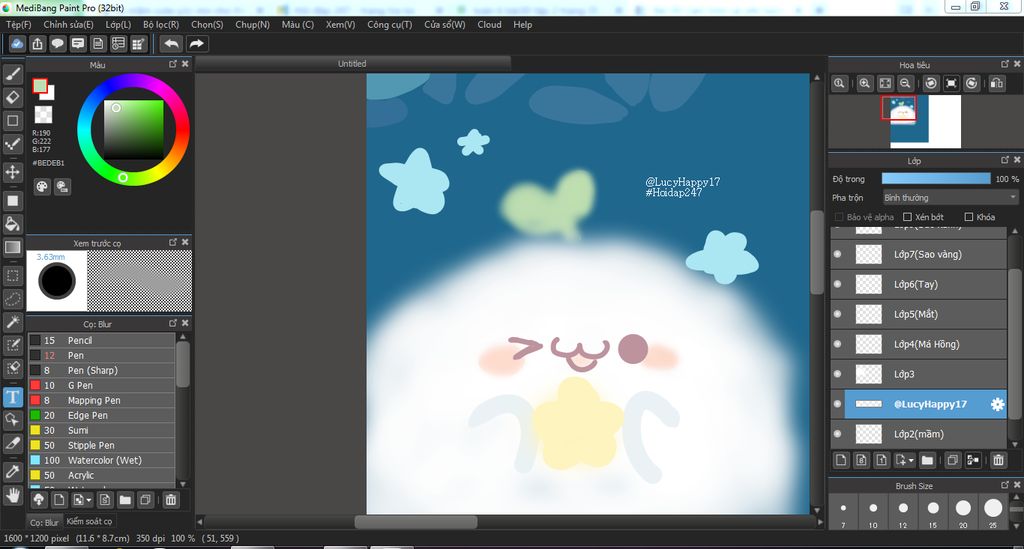Adjust the Độ trong opacity slider
1024x549 pixels.
pos(936,178)
